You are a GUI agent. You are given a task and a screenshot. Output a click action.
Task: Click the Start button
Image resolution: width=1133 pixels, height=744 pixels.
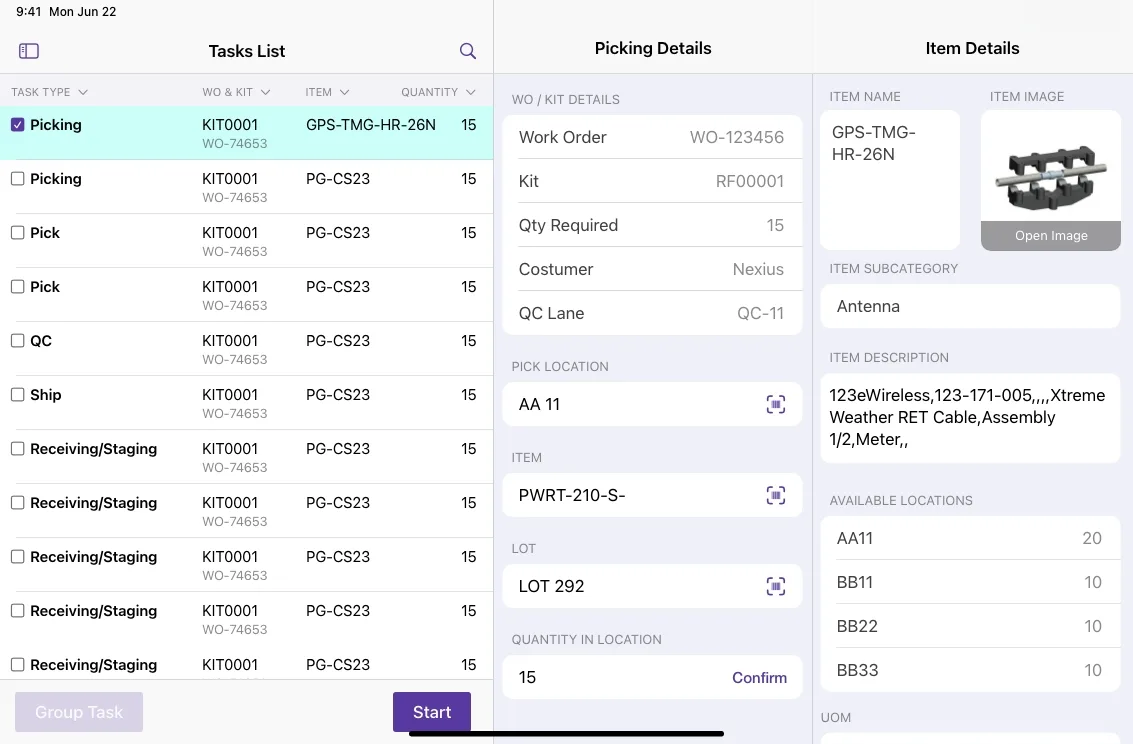pos(432,712)
